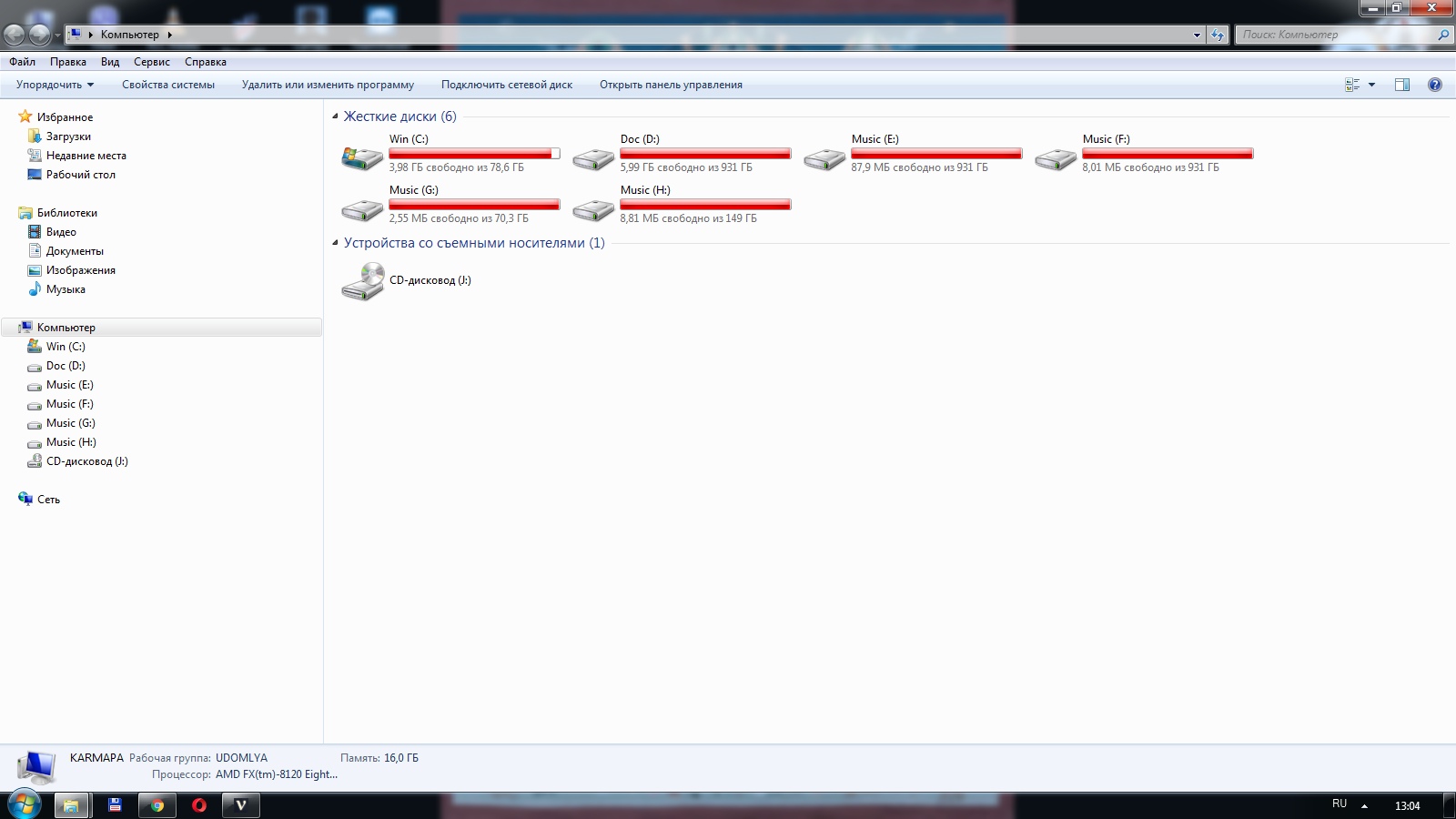Open Google Chrome from the taskbar

pyautogui.click(x=157, y=805)
